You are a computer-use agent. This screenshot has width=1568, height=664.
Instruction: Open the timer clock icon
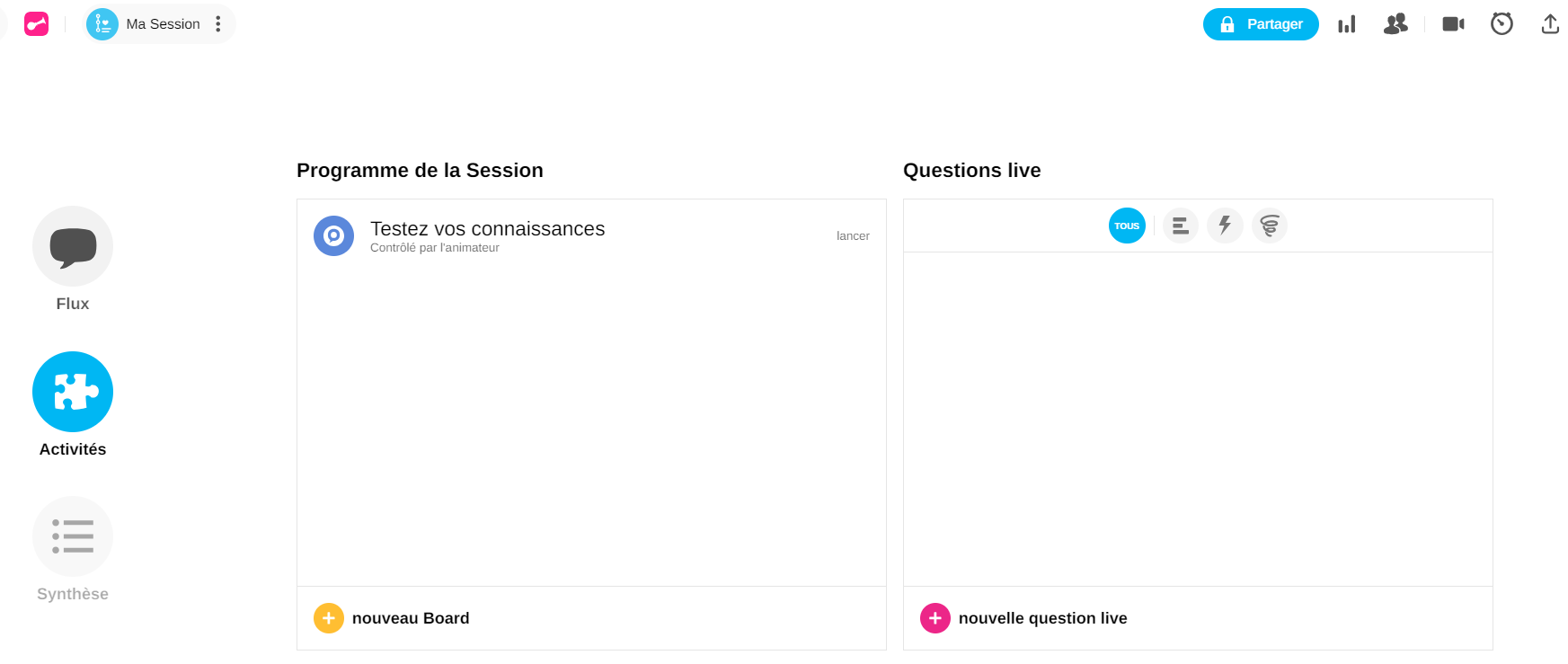click(1502, 24)
